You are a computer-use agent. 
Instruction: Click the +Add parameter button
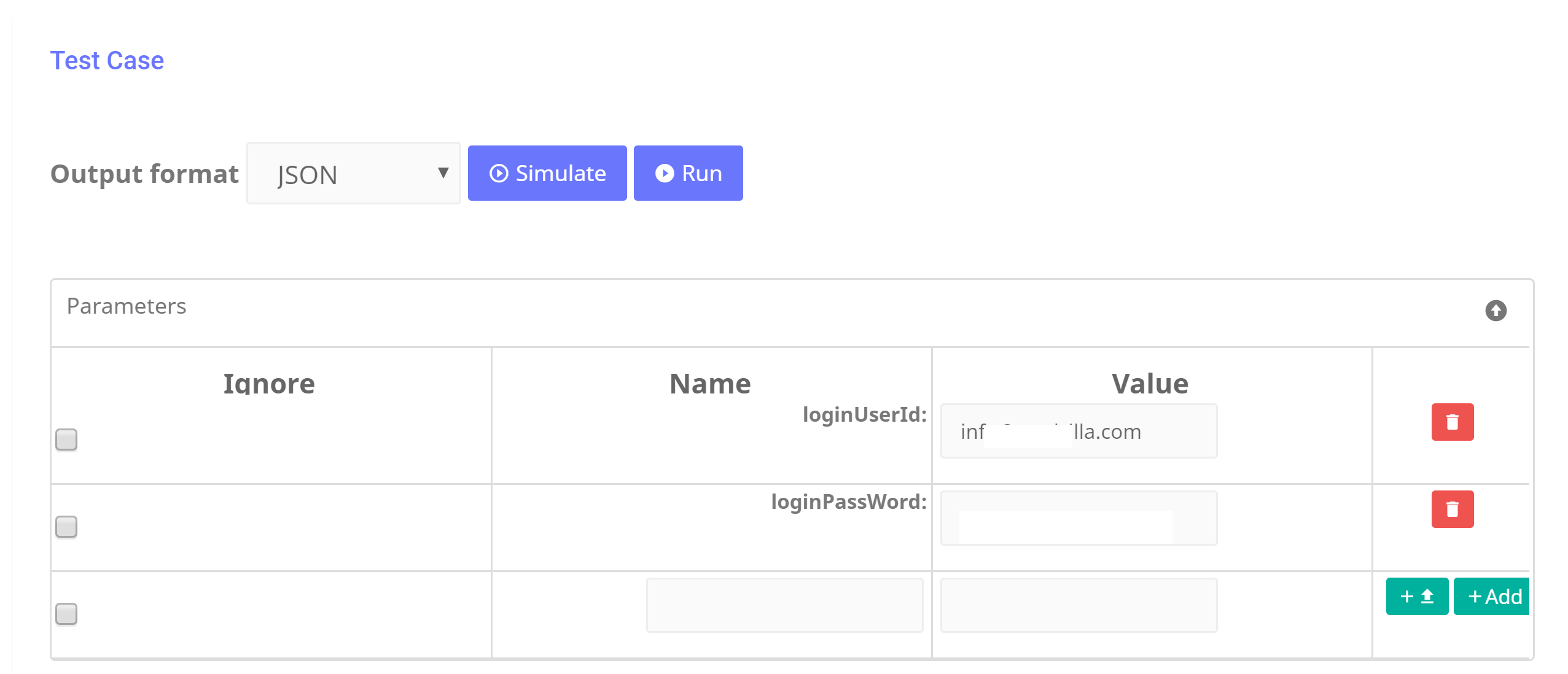(x=1492, y=596)
